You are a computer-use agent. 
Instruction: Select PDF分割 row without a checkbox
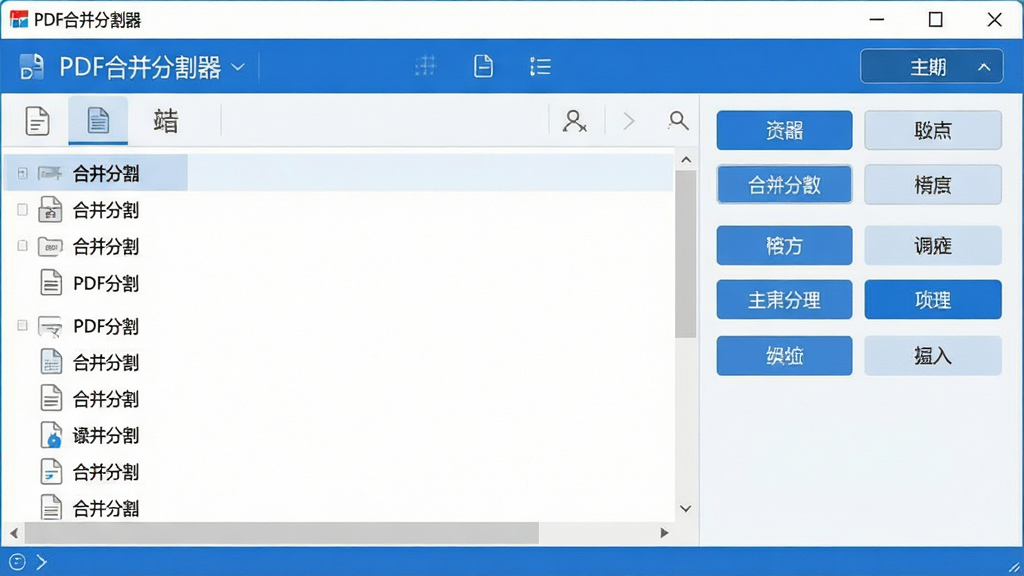tap(106, 283)
